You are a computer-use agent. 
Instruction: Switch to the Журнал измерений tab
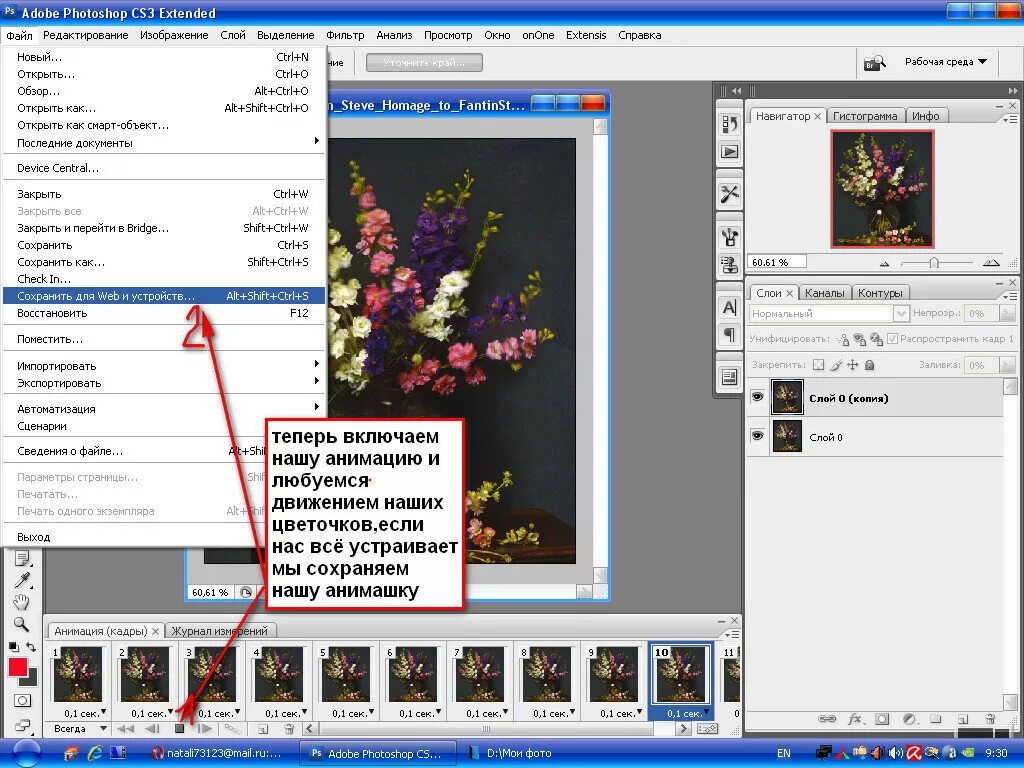pos(220,631)
